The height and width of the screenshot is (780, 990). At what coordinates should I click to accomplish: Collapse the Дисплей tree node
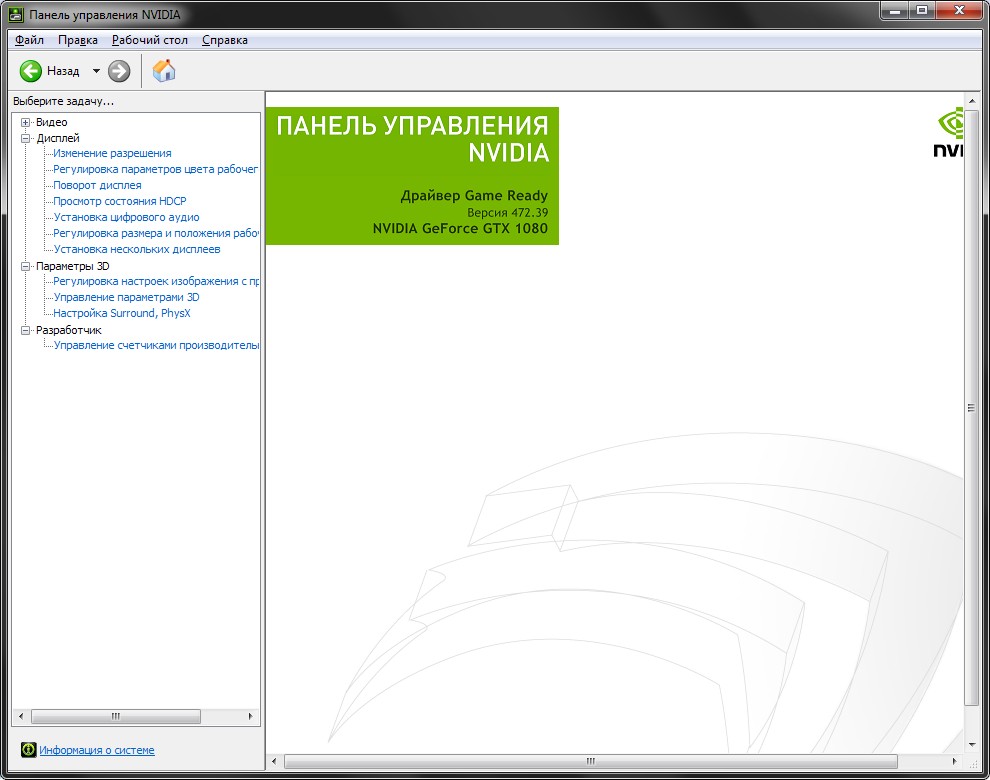click(25, 138)
